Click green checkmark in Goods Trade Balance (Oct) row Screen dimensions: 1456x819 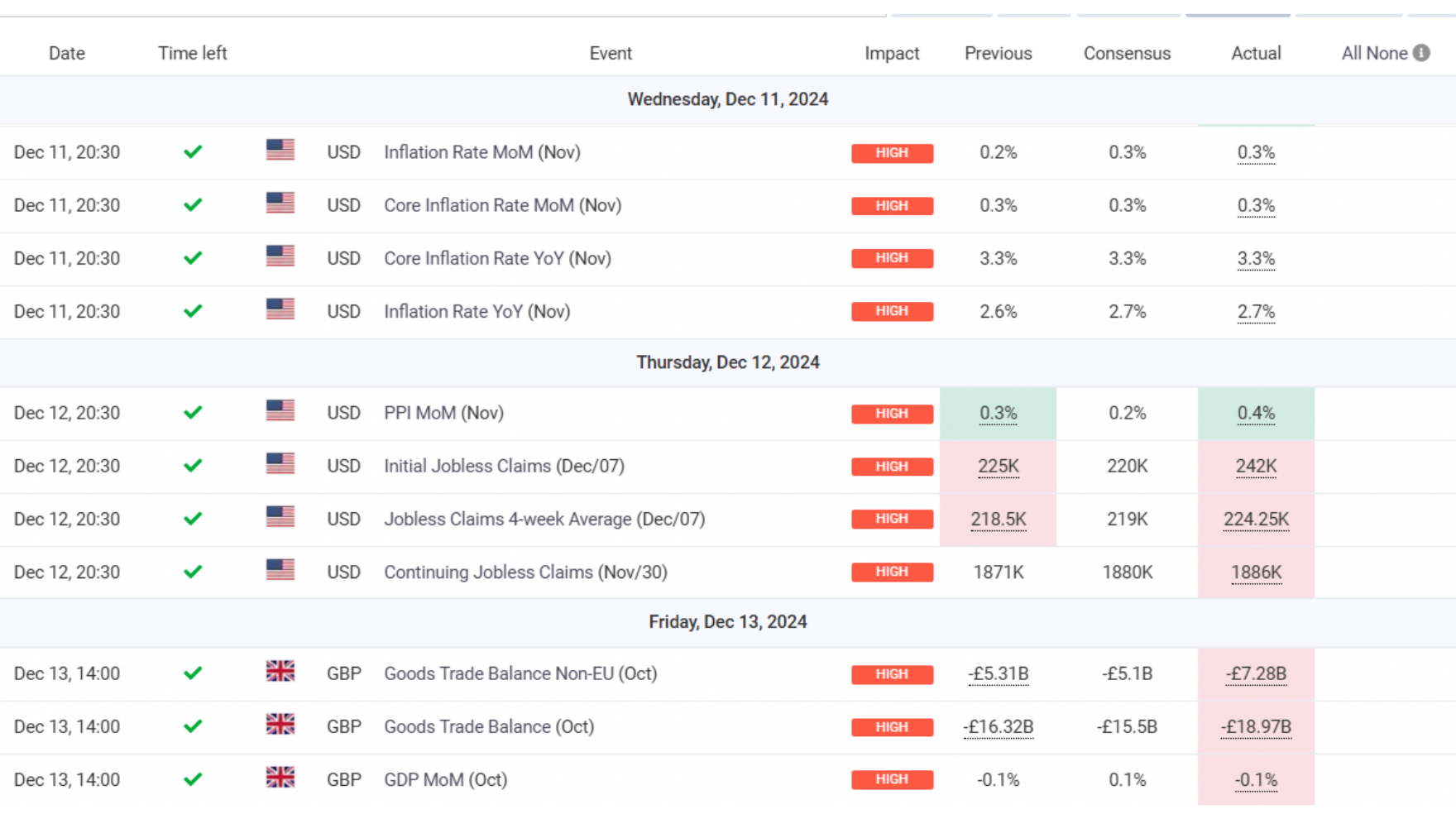point(193,726)
